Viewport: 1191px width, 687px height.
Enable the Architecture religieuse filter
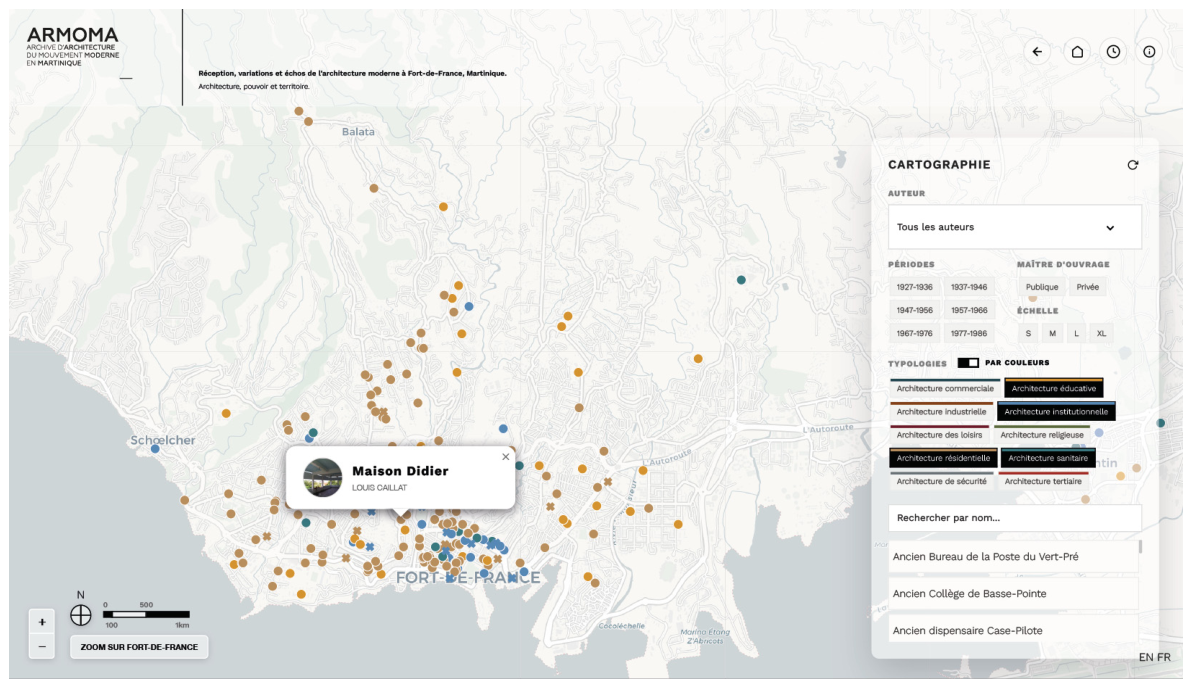coord(1041,435)
